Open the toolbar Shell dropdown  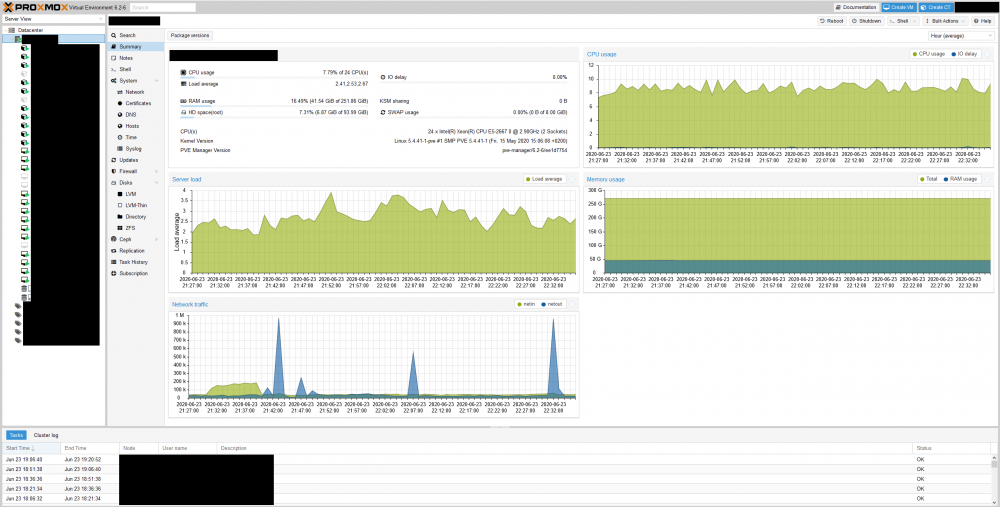point(903,21)
